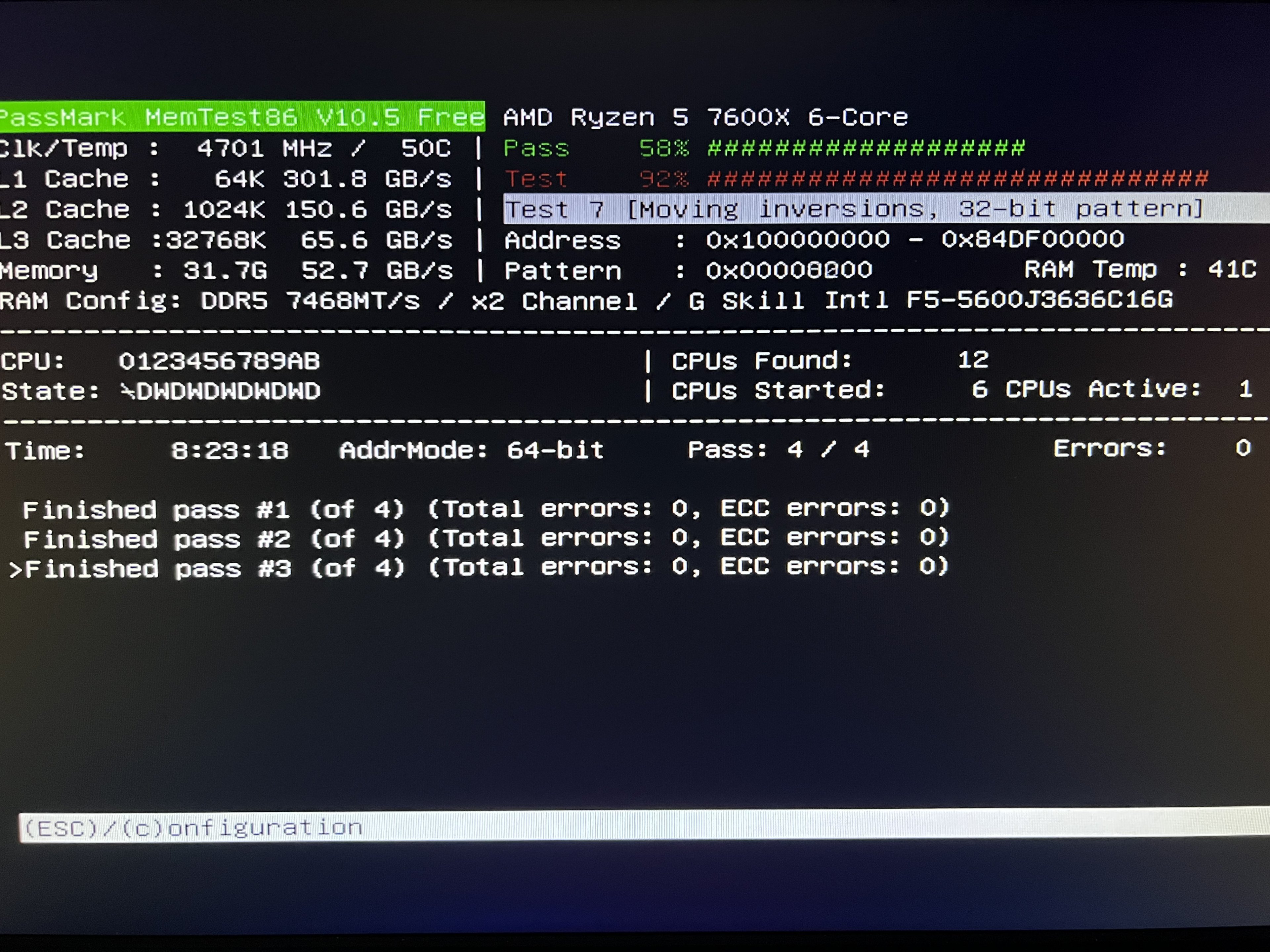Click the CPUs Found: 12 value
1270x952 pixels.
point(973,360)
